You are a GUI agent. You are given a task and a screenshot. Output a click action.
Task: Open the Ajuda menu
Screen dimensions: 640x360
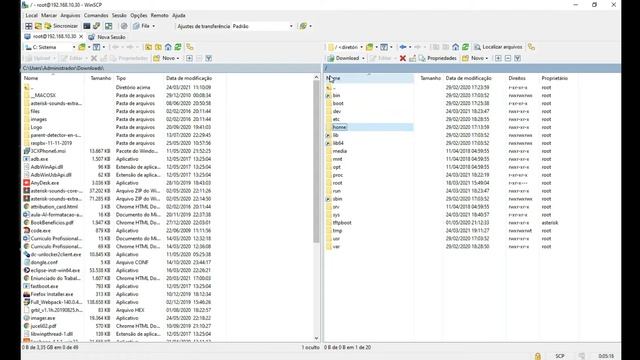point(179,16)
